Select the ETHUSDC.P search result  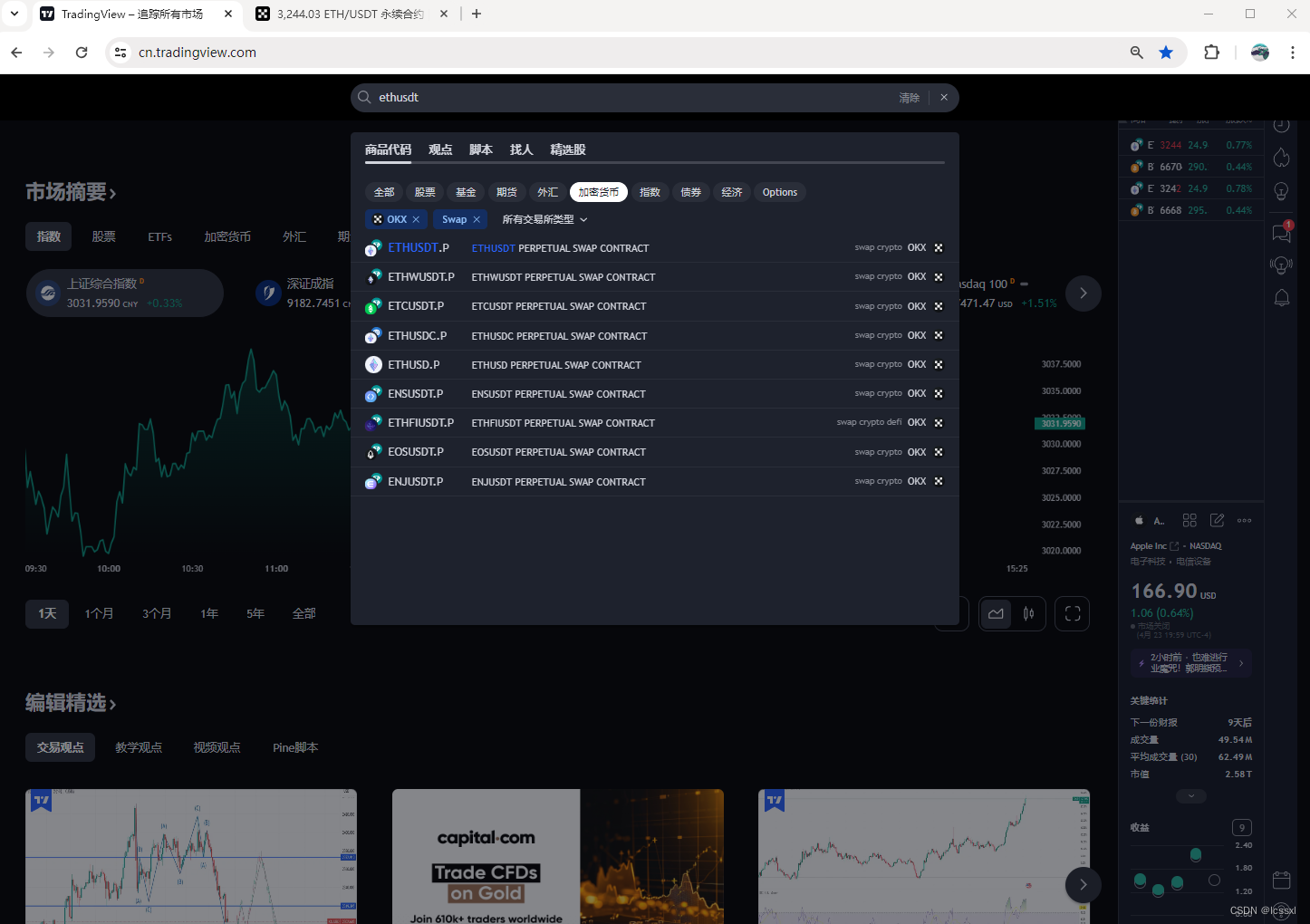click(x=654, y=335)
